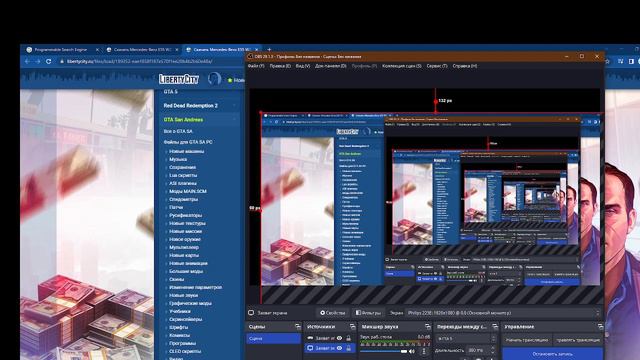The image size is (640, 360).
Task: Open the Файл menu in OBS
Action: (256, 66)
